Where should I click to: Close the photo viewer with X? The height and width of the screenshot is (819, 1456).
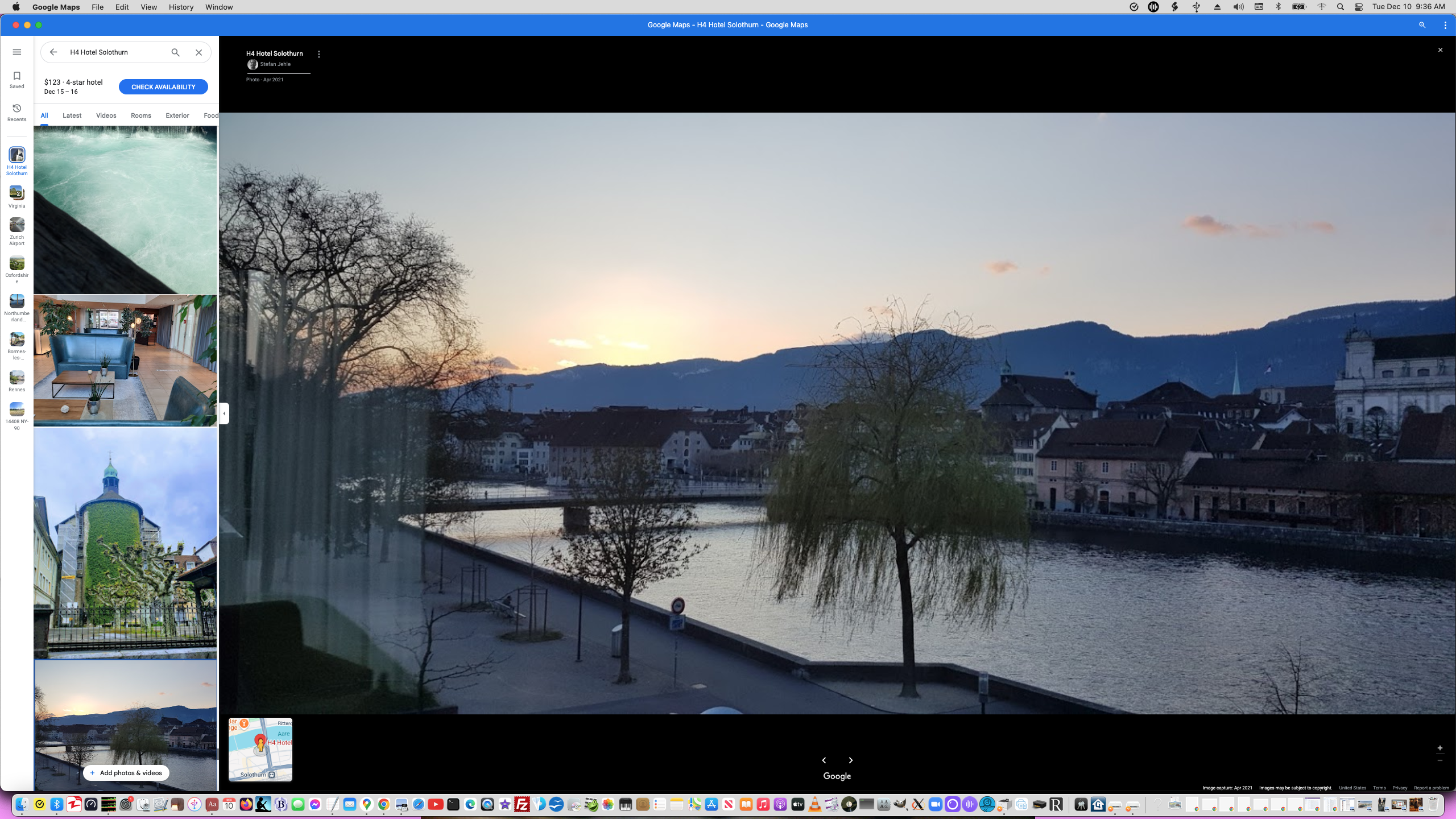[1440, 50]
